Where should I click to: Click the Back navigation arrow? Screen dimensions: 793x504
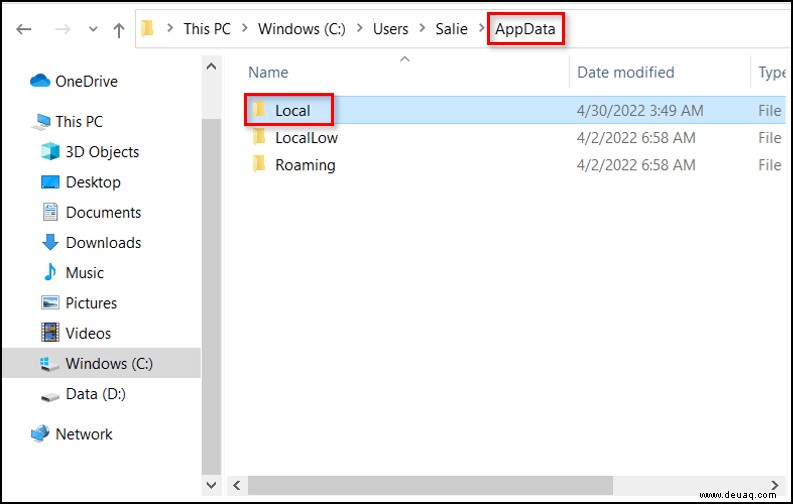tap(24, 29)
